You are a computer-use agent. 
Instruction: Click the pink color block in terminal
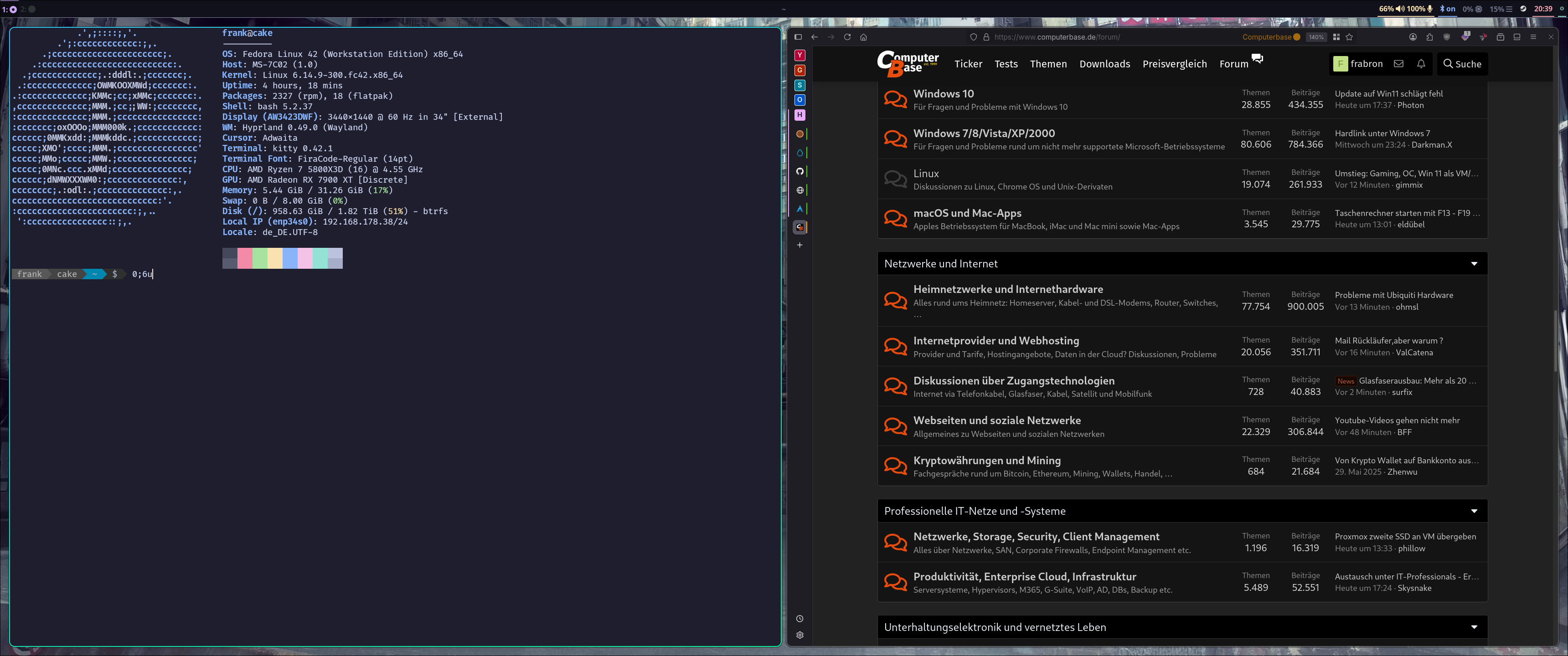click(x=244, y=258)
